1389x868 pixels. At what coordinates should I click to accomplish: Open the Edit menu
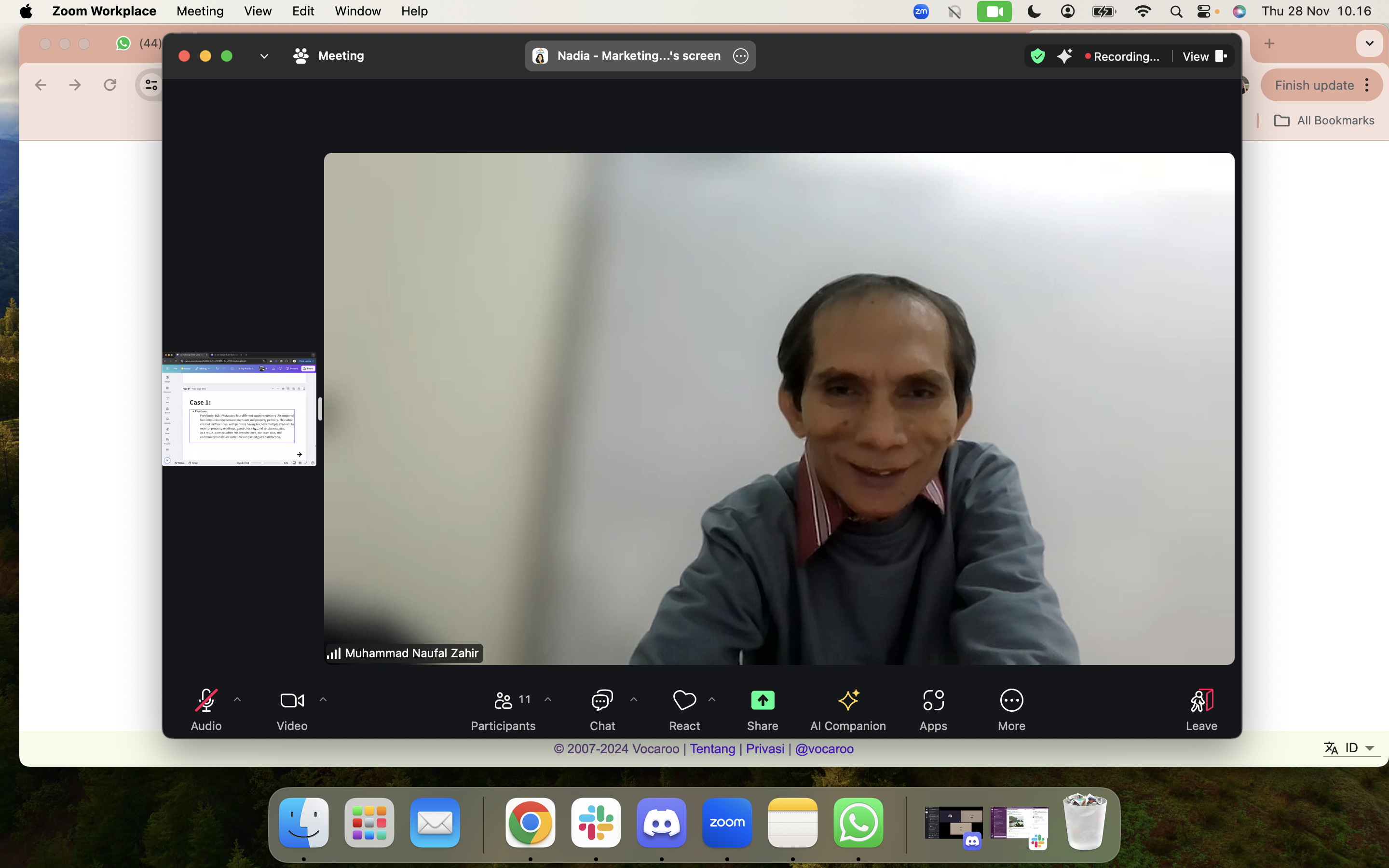pos(303,11)
